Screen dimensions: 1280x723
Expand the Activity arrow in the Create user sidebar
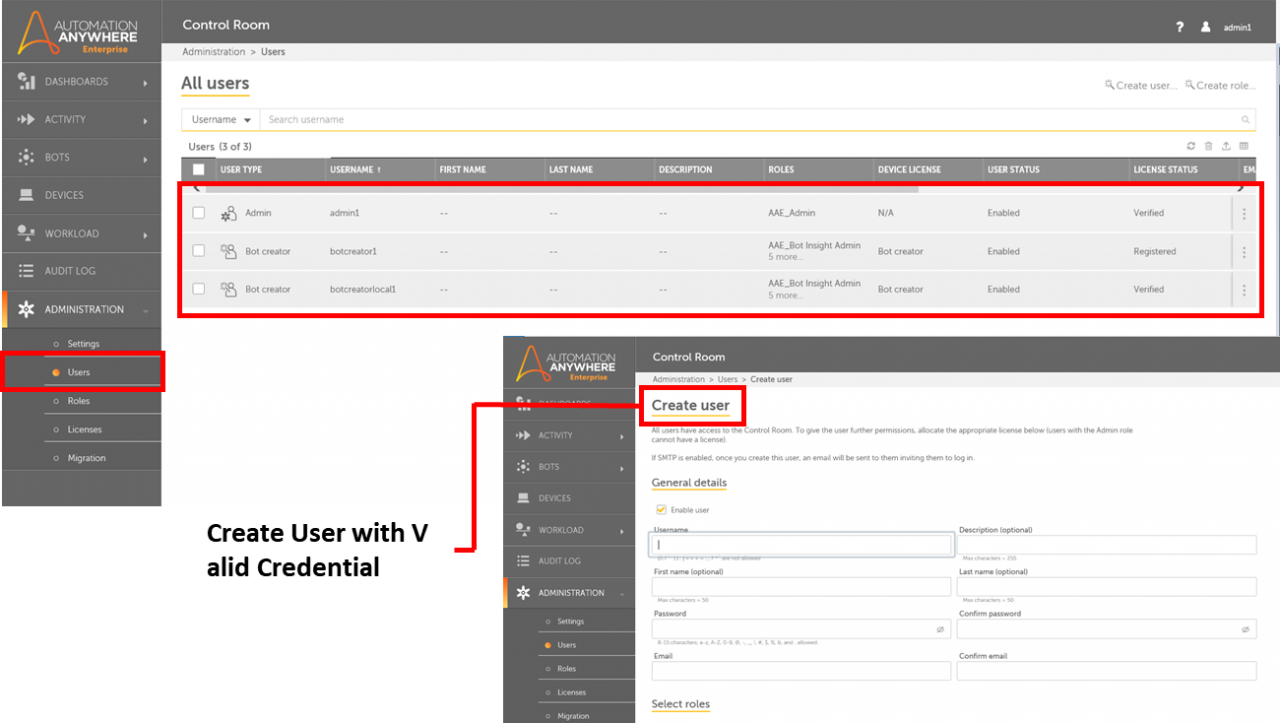[621, 437]
